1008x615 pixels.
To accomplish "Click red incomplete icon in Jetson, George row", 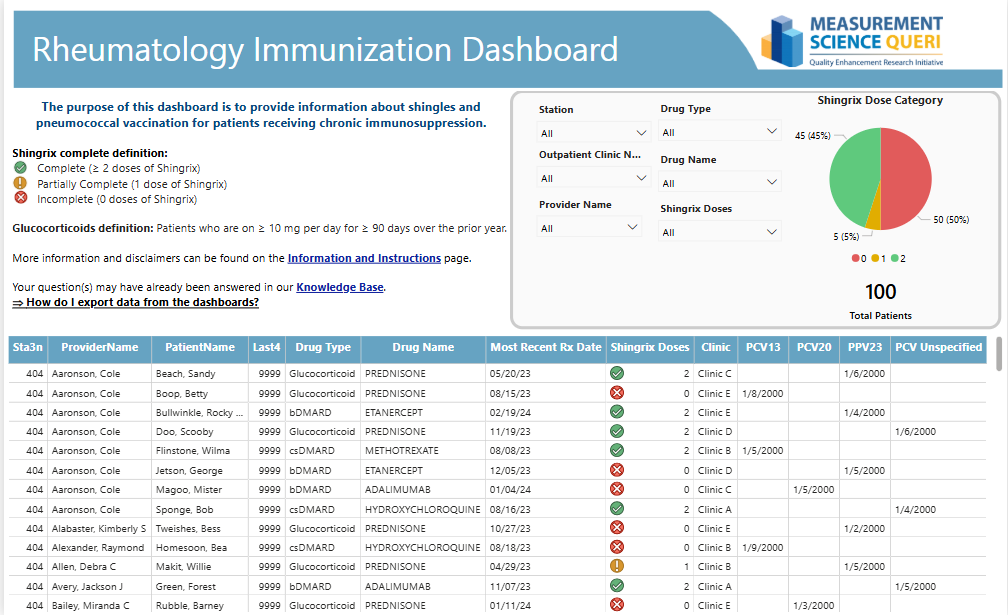I will [617, 470].
